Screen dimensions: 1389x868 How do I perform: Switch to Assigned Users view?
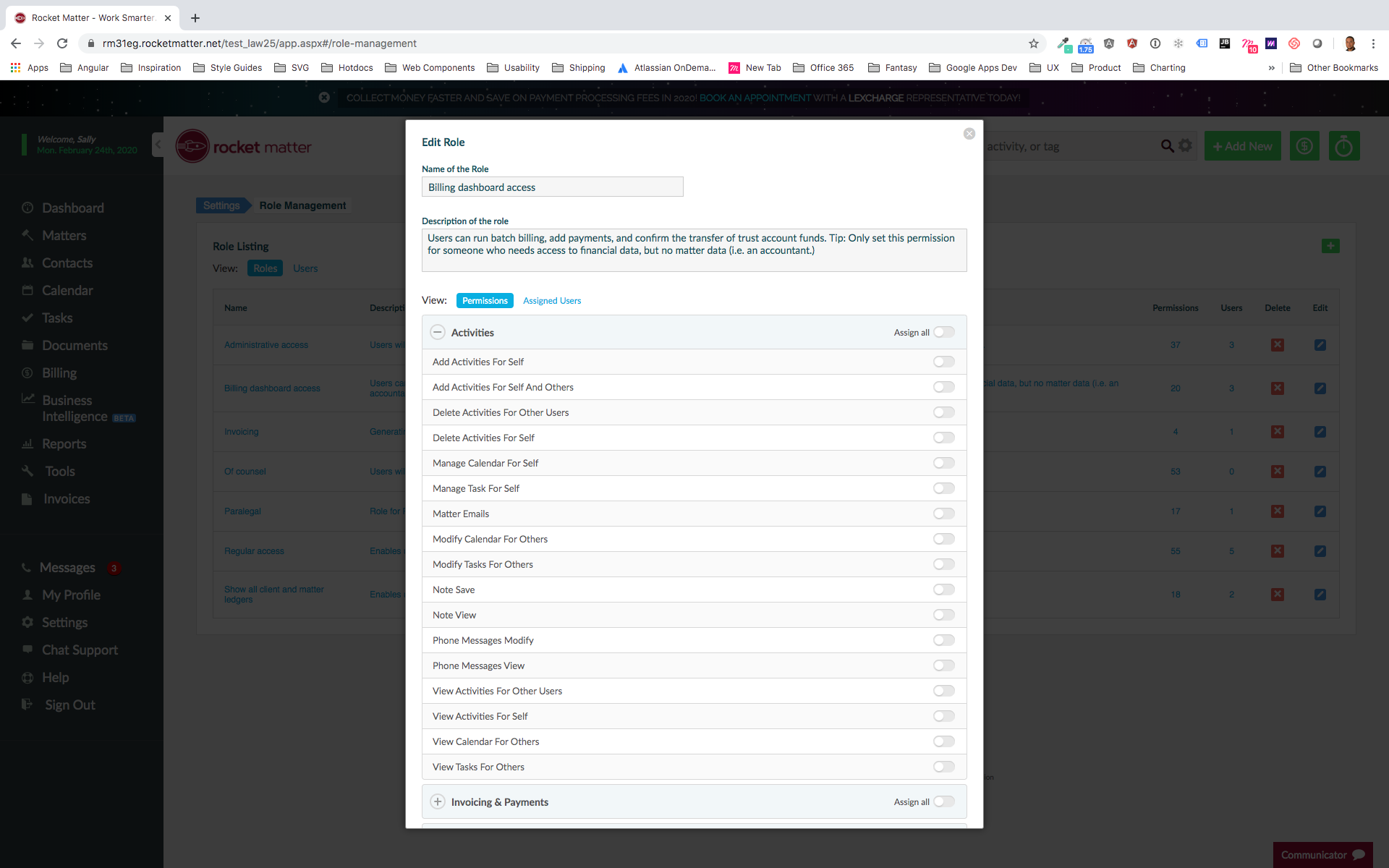pyautogui.click(x=551, y=301)
